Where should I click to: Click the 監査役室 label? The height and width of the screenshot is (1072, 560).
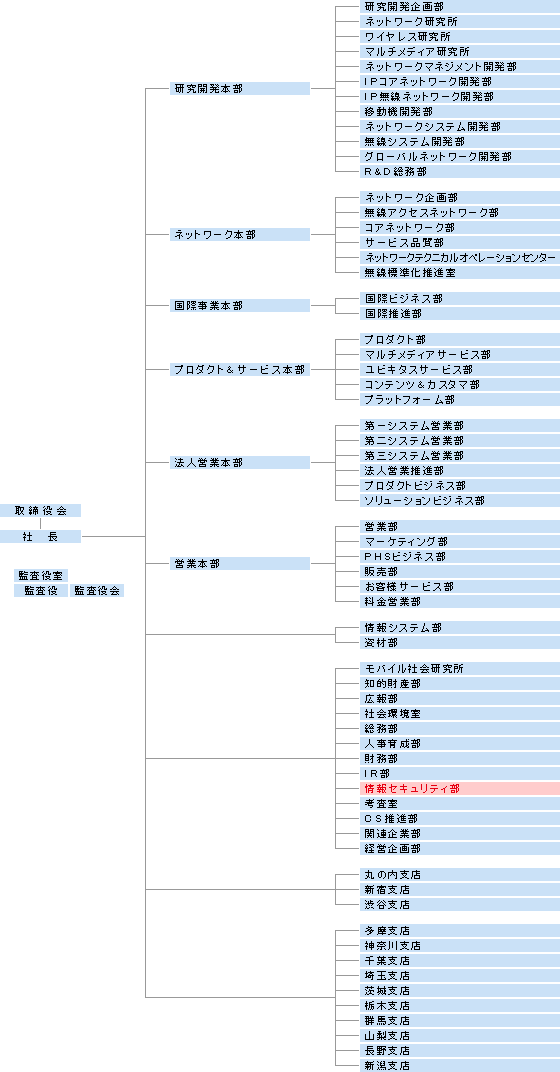pos(41,576)
